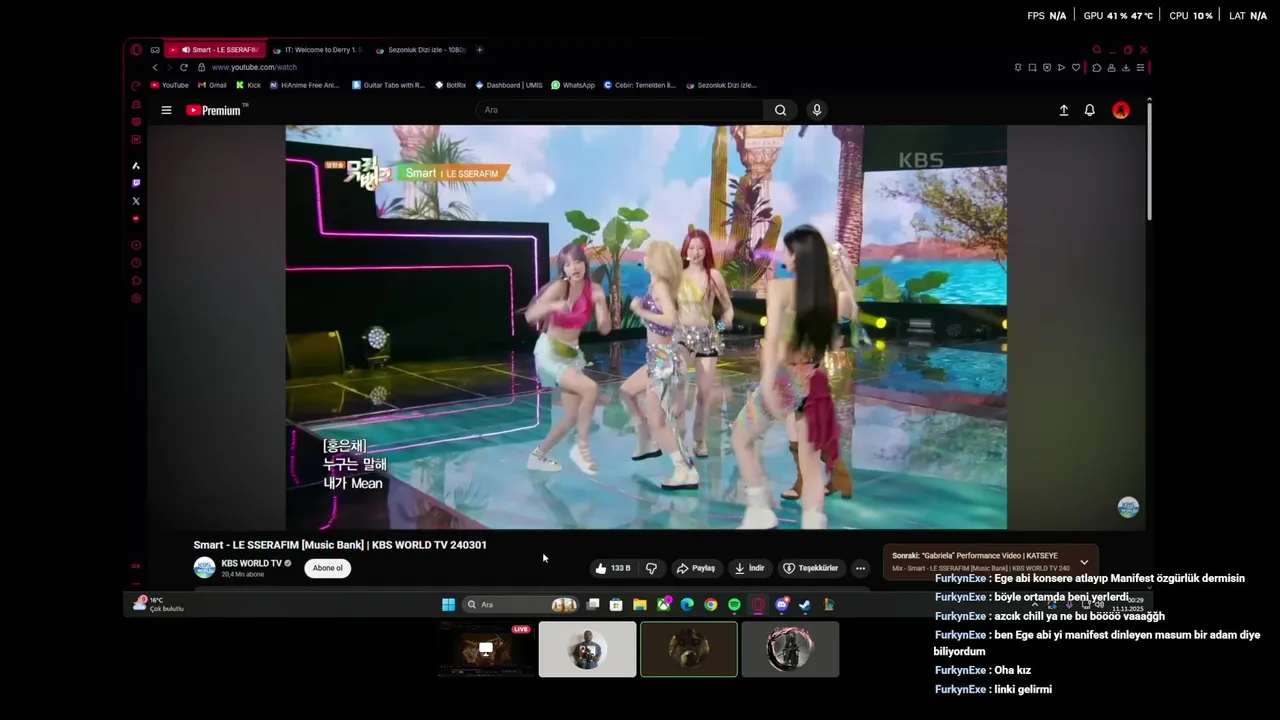Viewport: 1280px width, 720px height.
Task: Open Twitch in the Opera sidebar
Action: click(136, 183)
